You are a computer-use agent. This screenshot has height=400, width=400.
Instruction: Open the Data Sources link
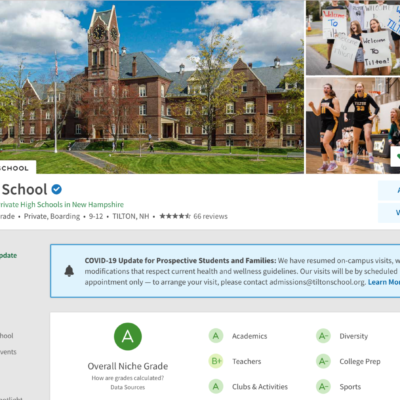[x=128, y=387]
